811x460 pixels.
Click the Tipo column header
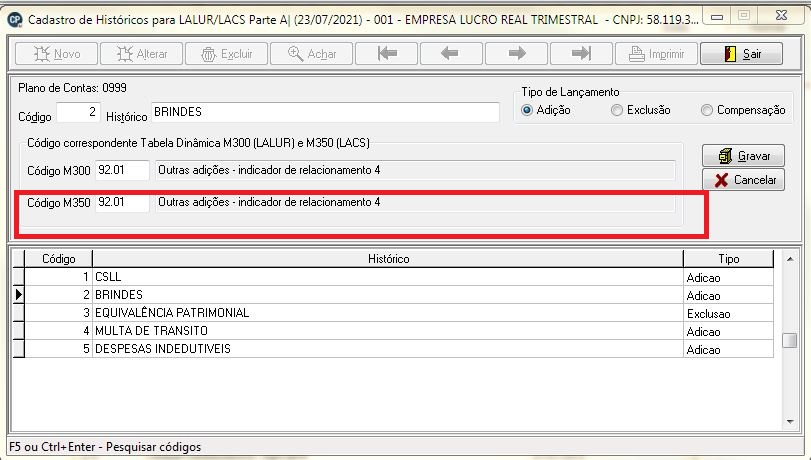[x=729, y=259]
